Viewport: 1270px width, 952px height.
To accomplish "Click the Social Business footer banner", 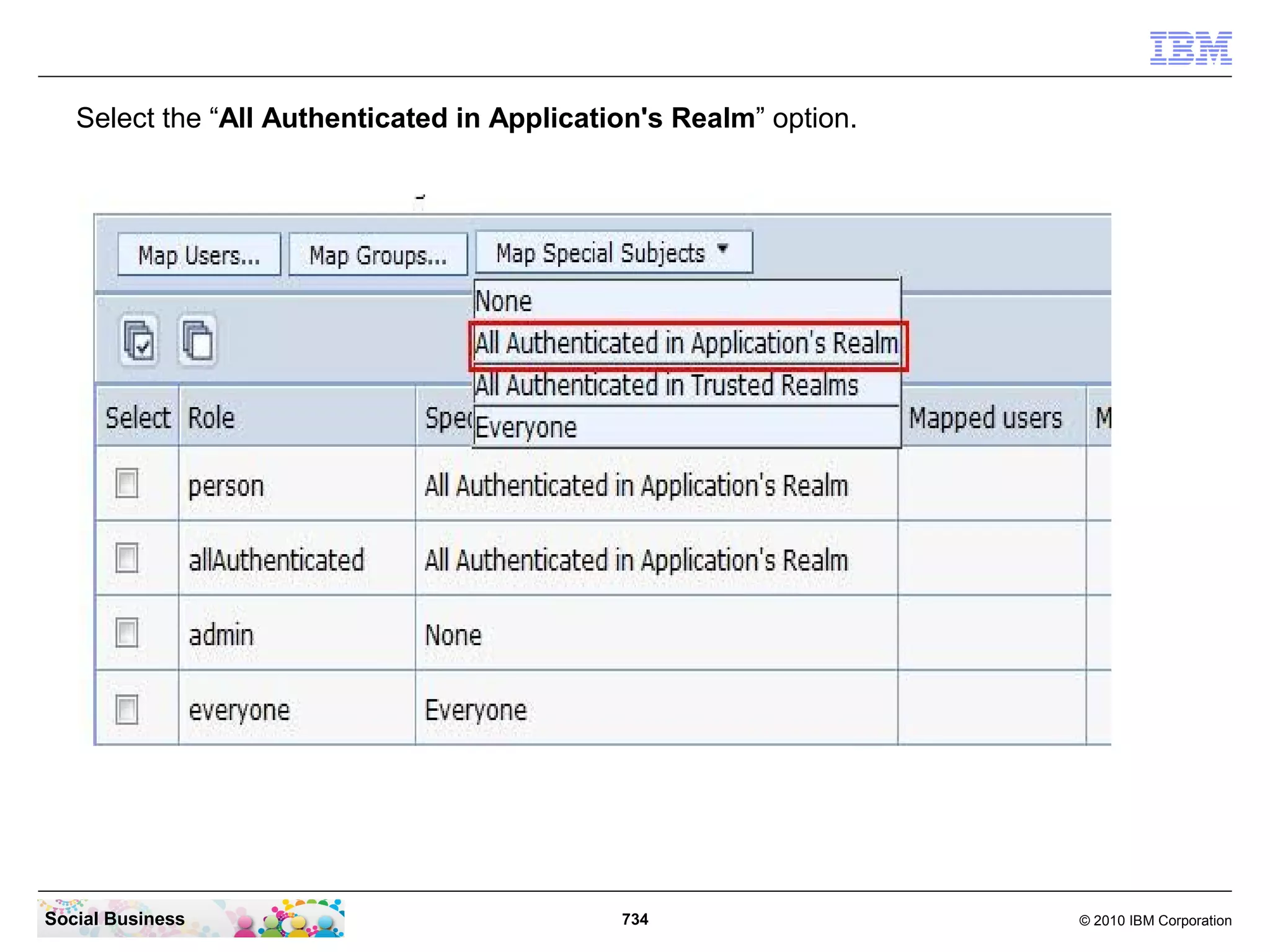I will (x=191, y=918).
